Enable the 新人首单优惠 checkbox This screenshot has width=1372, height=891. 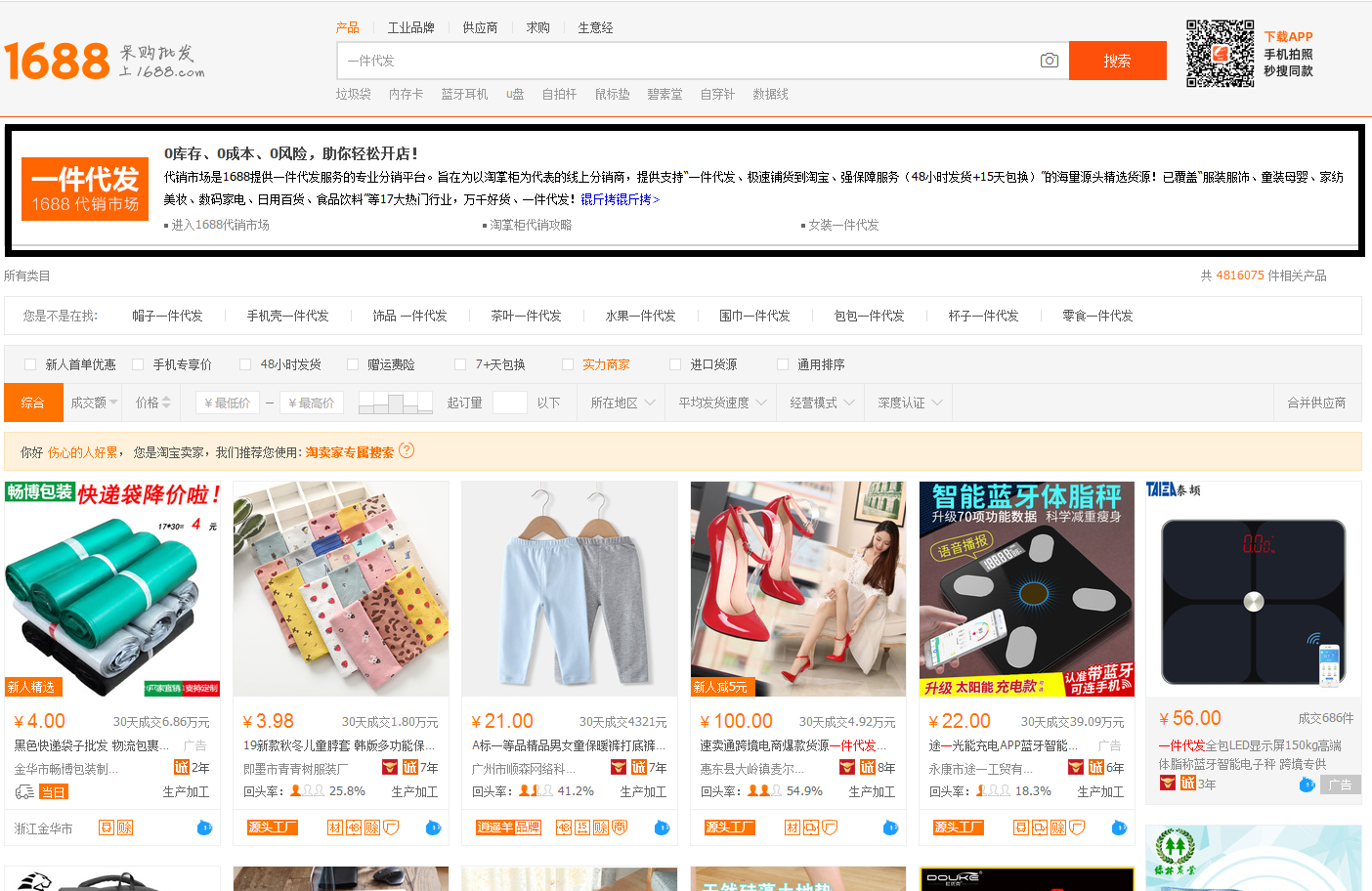30,364
